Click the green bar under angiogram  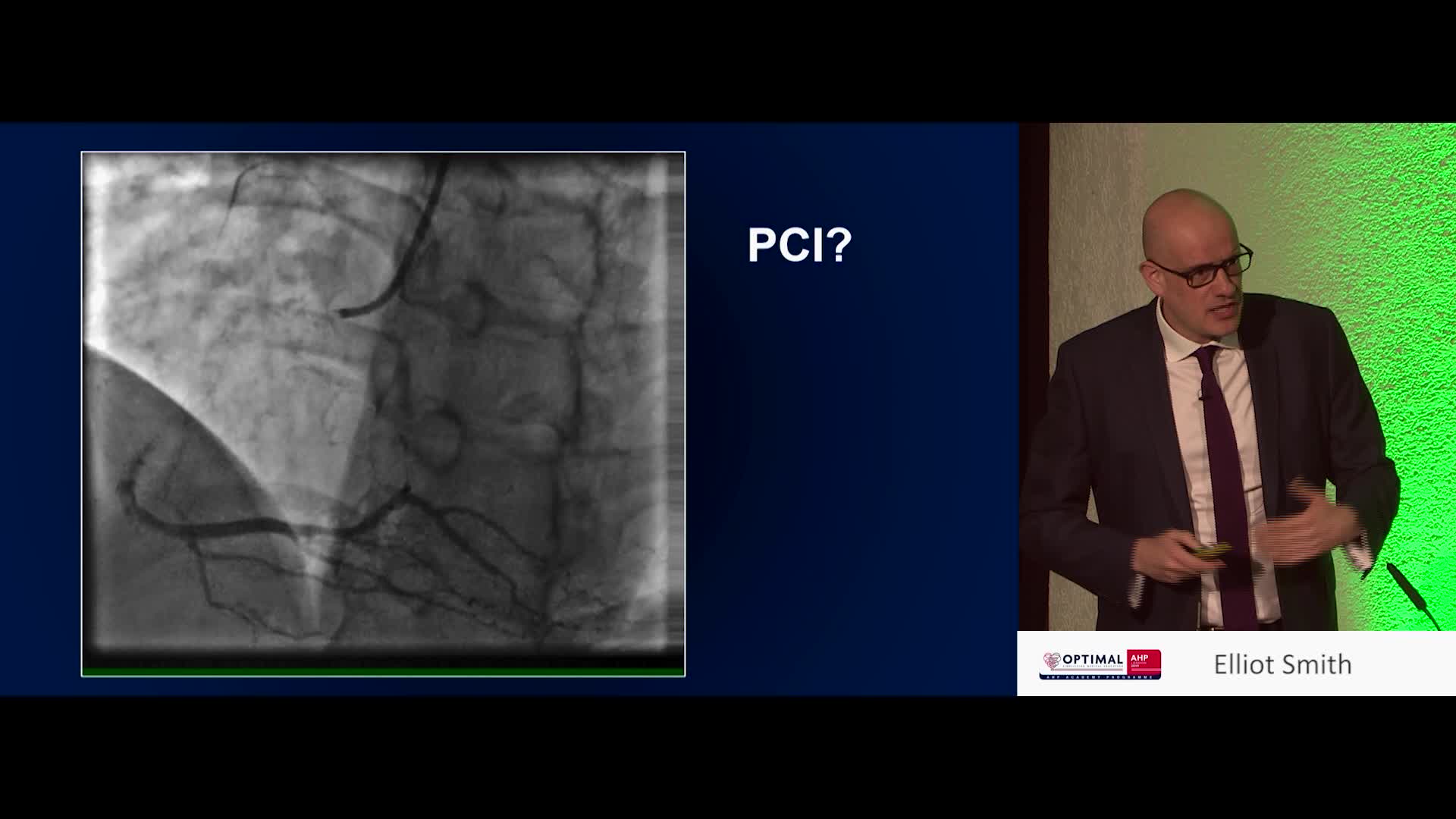point(383,671)
